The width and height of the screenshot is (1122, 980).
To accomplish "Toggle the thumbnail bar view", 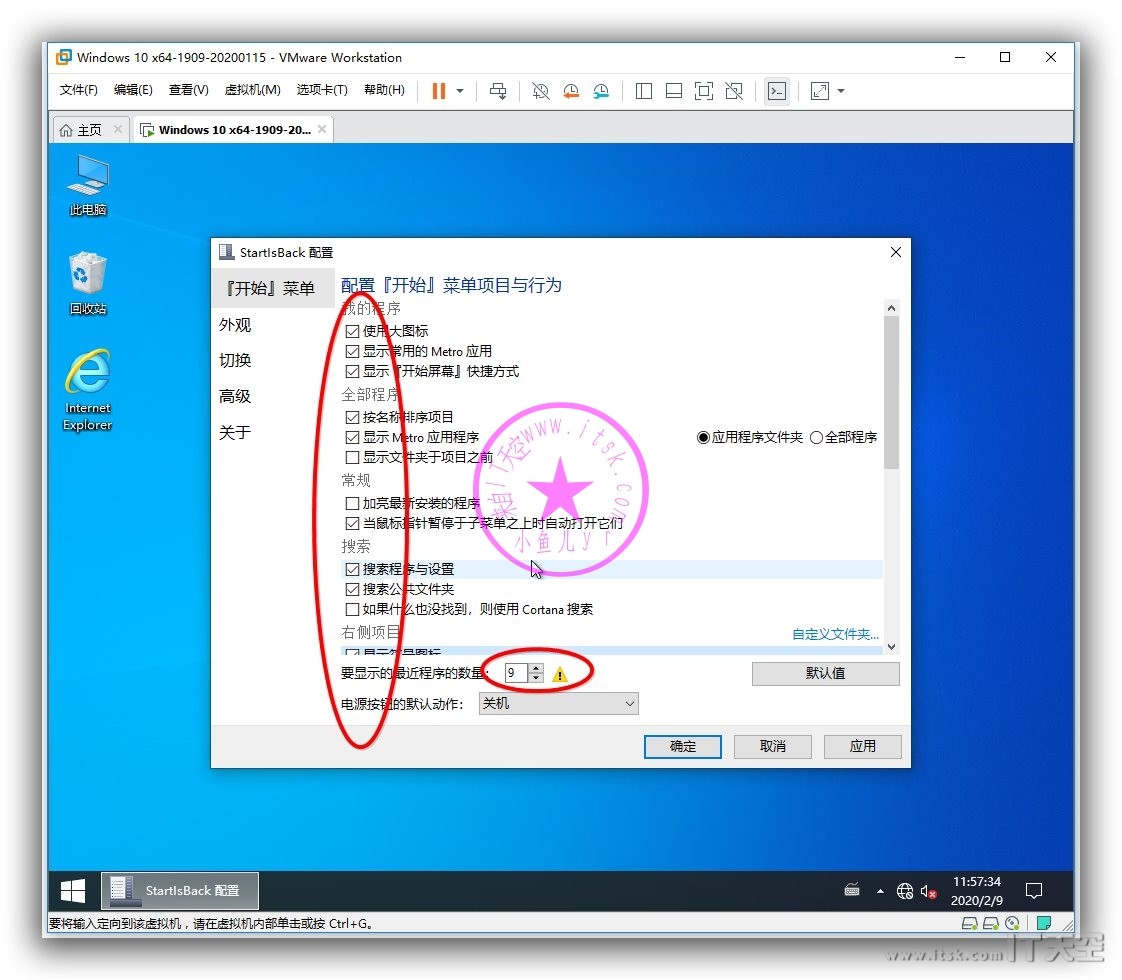I will [x=673, y=91].
